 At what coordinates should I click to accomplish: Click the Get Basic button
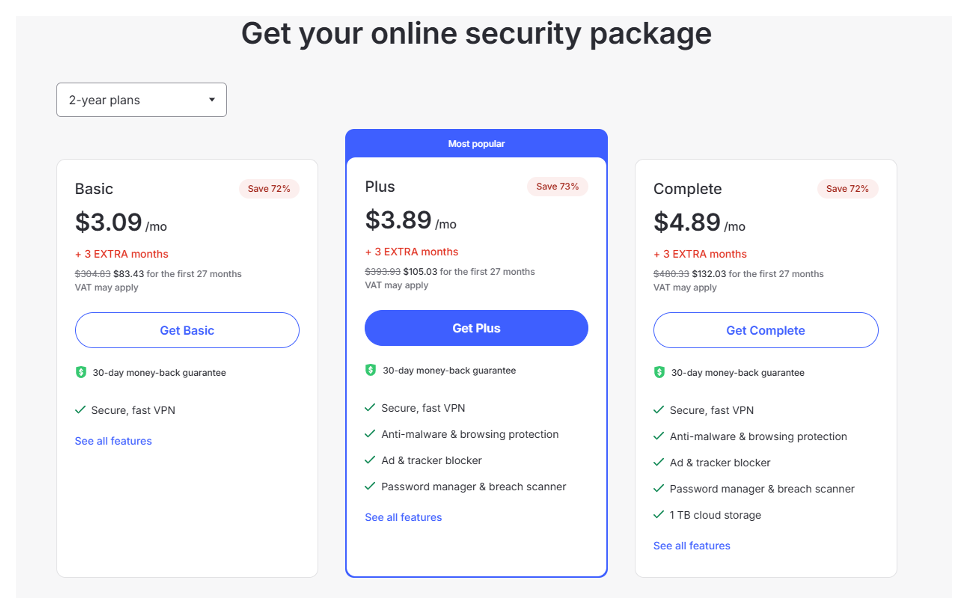[187, 330]
